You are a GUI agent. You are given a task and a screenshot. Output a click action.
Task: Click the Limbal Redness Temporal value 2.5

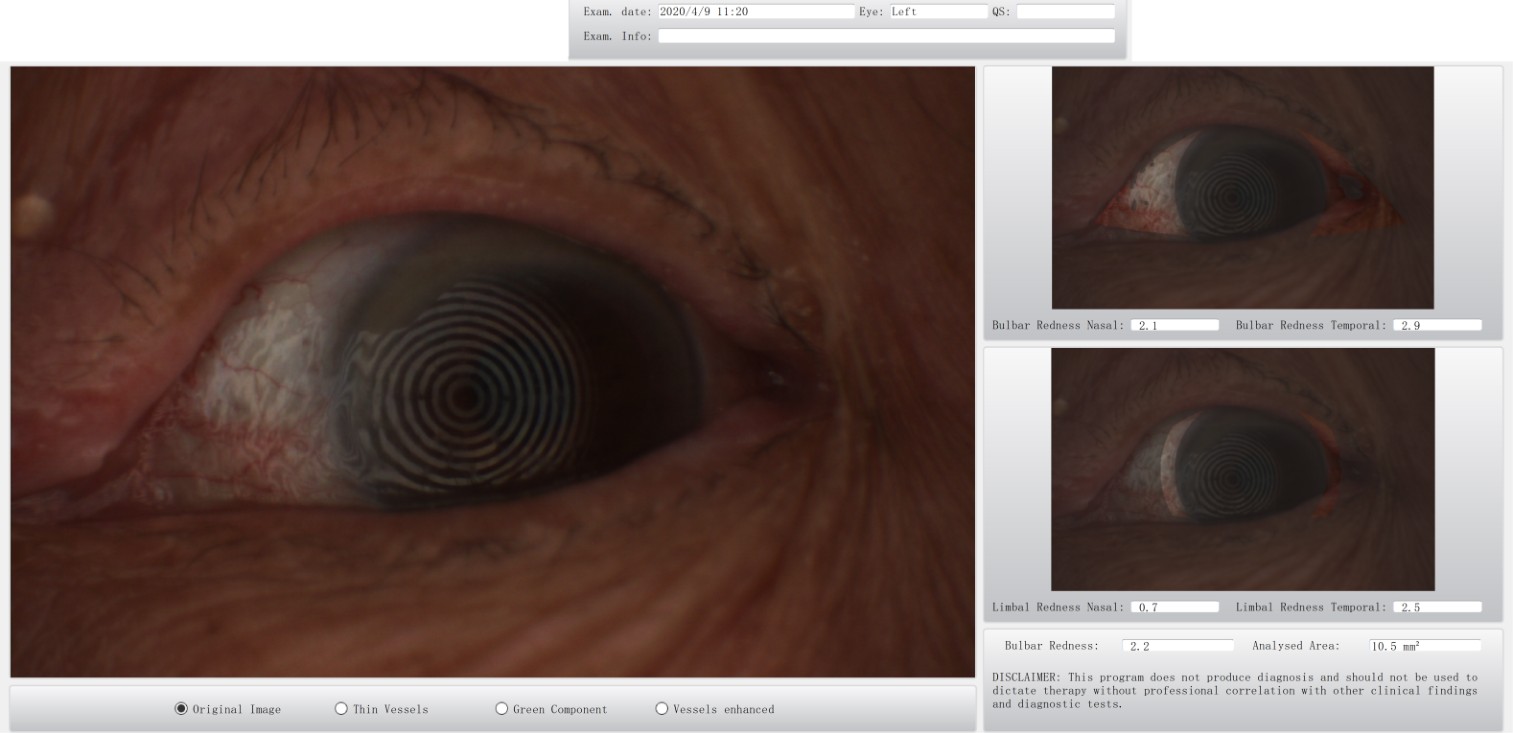click(1437, 607)
